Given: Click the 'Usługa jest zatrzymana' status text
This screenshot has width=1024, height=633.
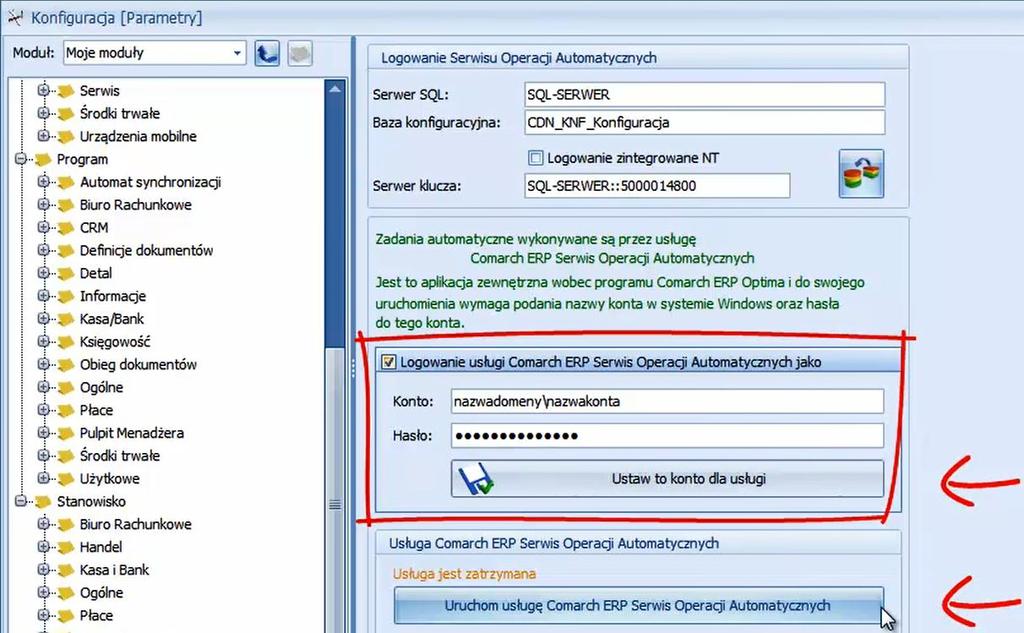Looking at the screenshot, I should [x=464, y=574].
